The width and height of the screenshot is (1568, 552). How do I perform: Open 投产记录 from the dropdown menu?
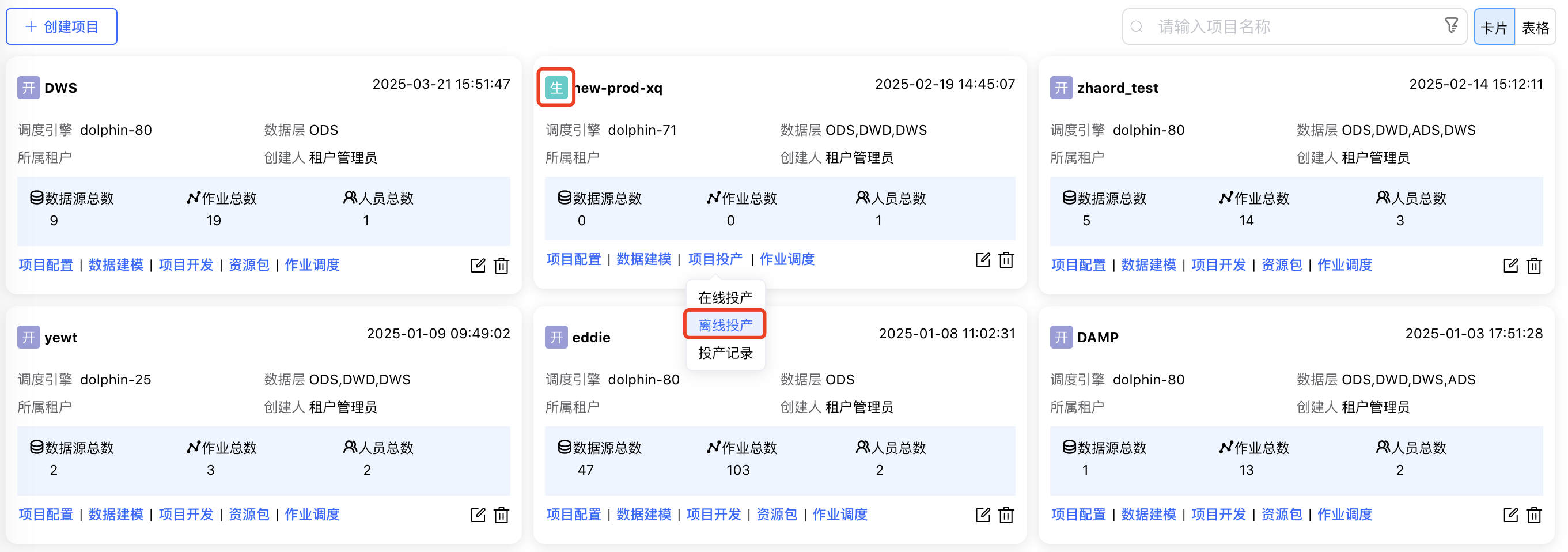pyautogui.click(x=725, y=353)
